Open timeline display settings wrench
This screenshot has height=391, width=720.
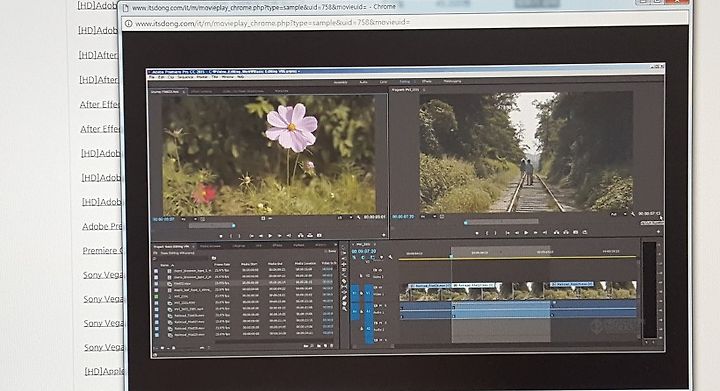tap(390, 257)
